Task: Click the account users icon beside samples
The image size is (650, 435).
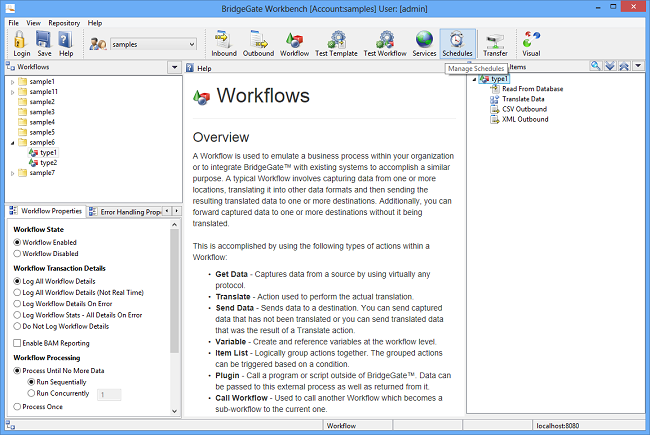Action: tap(98, 44)
